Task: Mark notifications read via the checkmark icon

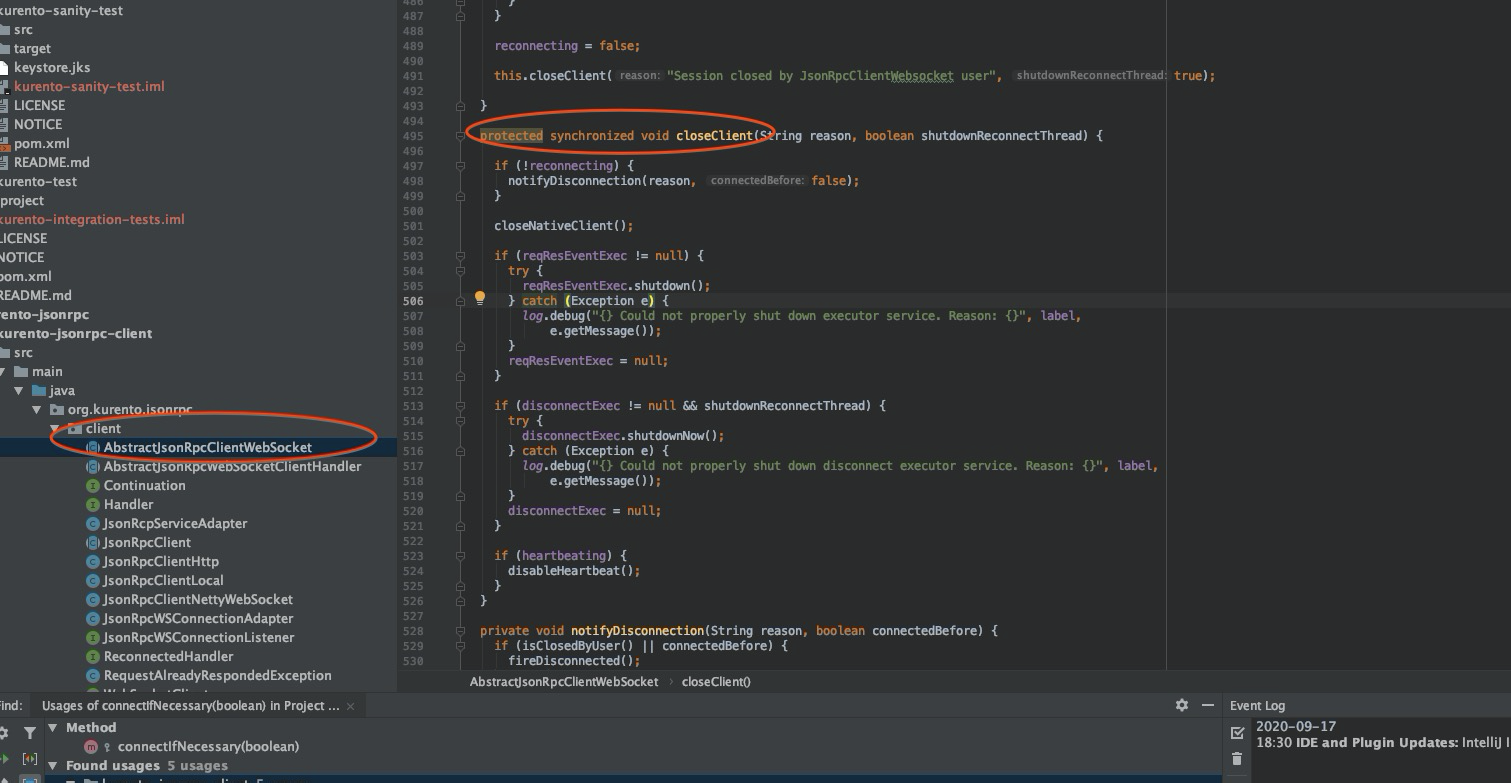Action: [1237, 732]
